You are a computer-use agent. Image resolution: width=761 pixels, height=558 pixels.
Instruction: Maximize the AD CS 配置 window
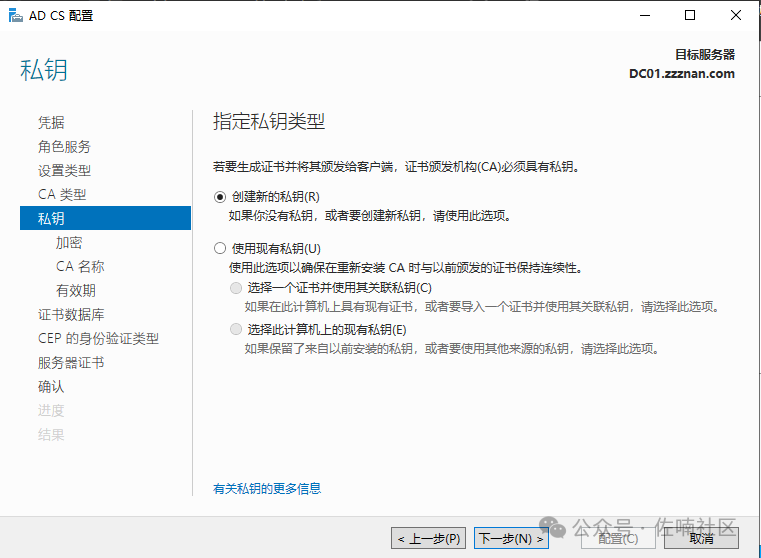690,16
